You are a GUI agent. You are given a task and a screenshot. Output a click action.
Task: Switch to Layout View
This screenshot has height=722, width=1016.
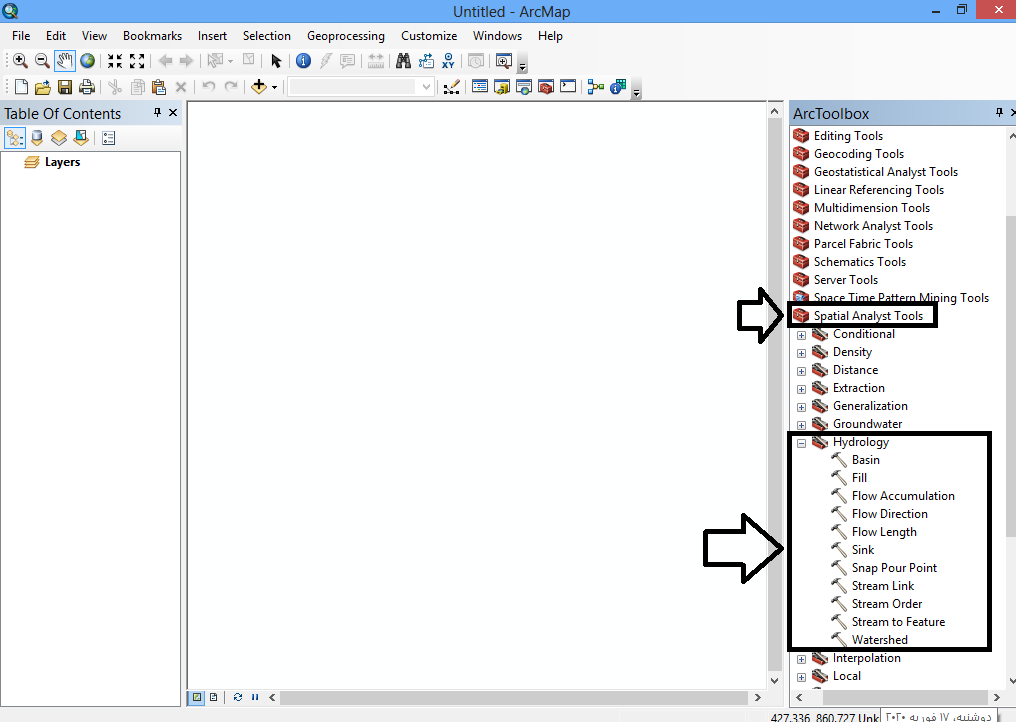point(213,697)
